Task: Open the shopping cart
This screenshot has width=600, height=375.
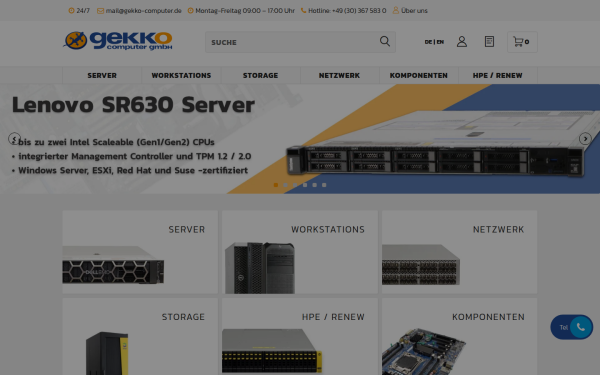Action: click(522, 42)
